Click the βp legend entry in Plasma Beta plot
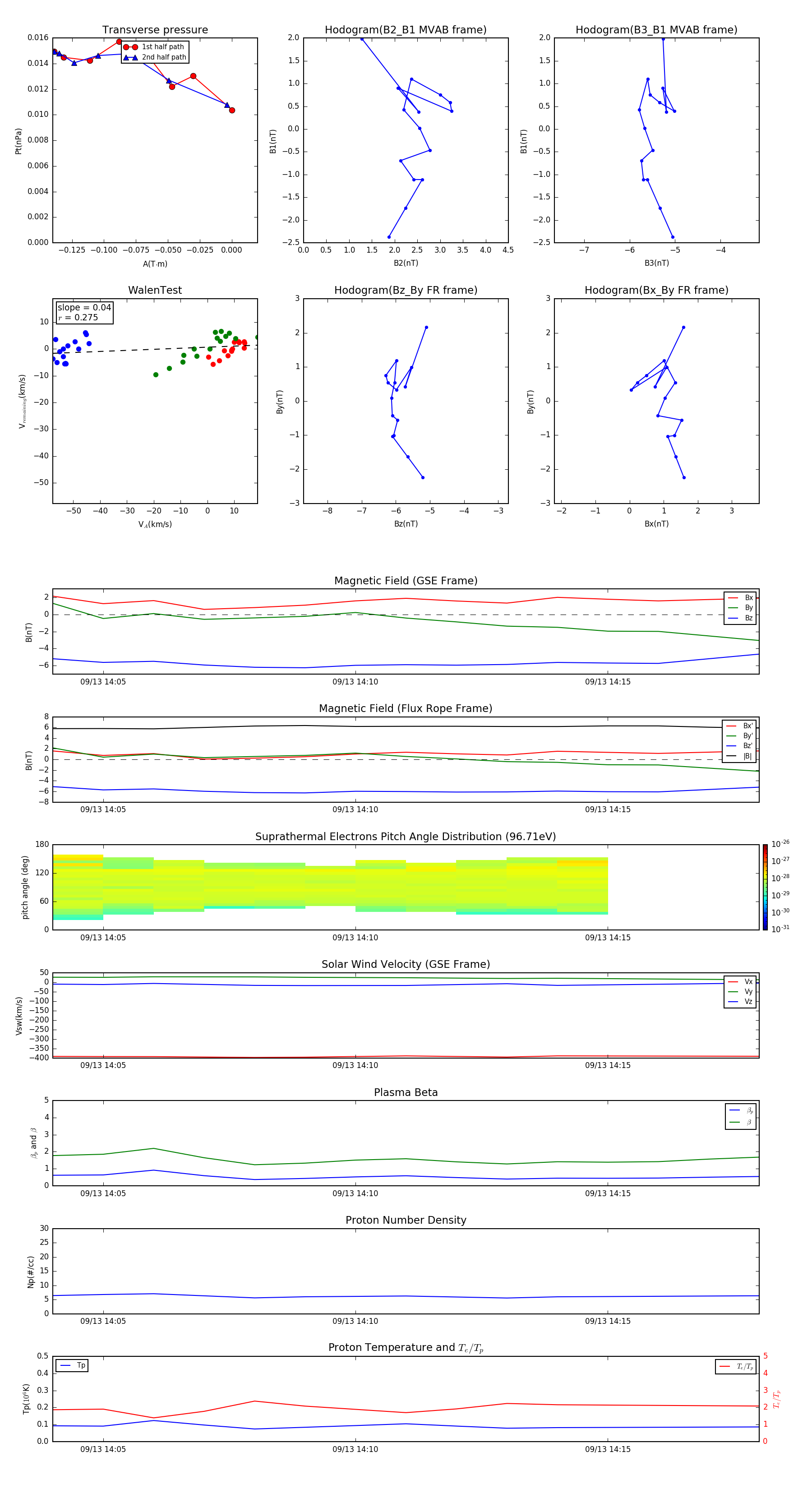This screenshot has width=812, height=1489. pos(740,1110)
